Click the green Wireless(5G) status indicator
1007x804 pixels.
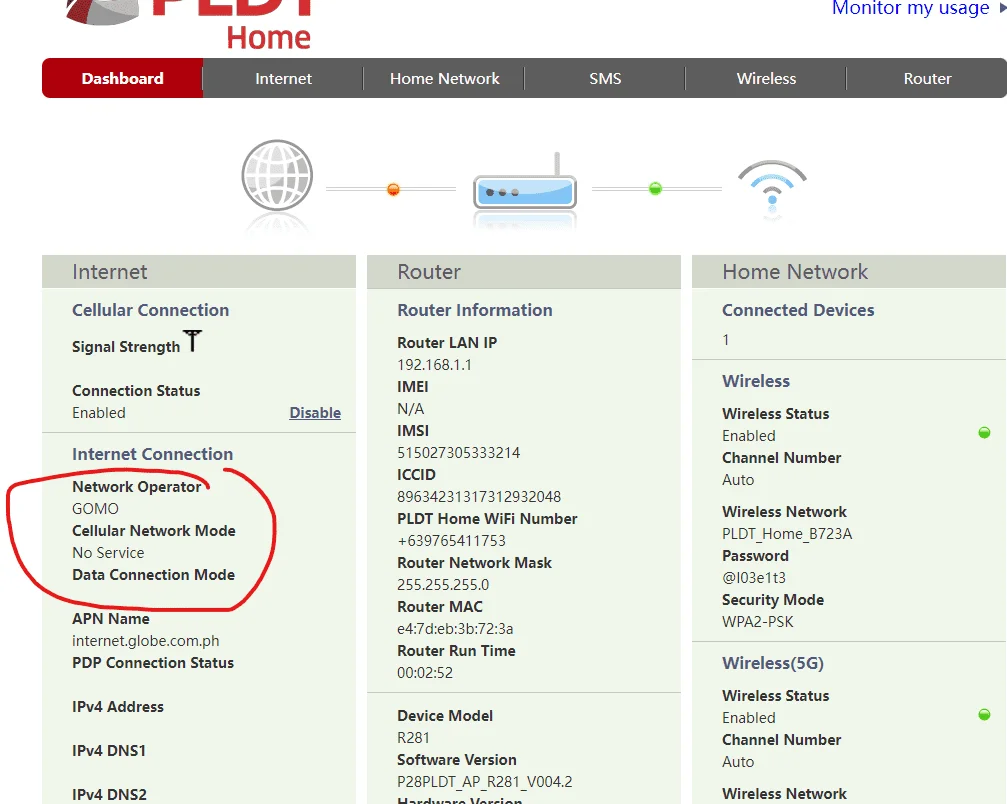[x=984, y=715]
